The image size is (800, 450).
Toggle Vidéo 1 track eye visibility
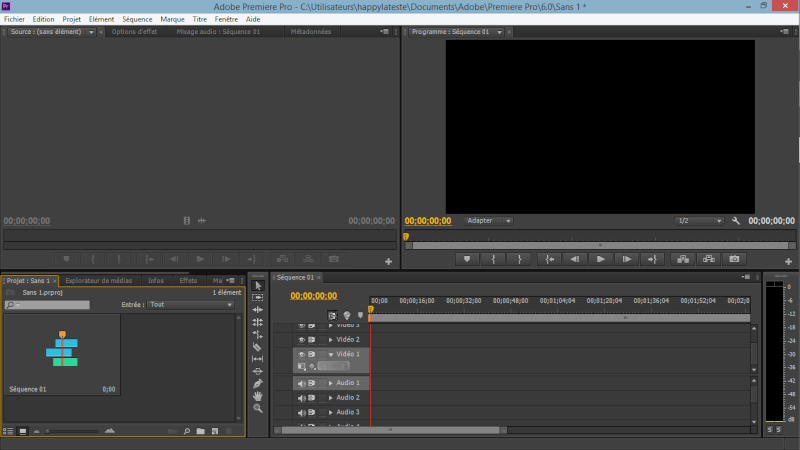pos(302,354)
